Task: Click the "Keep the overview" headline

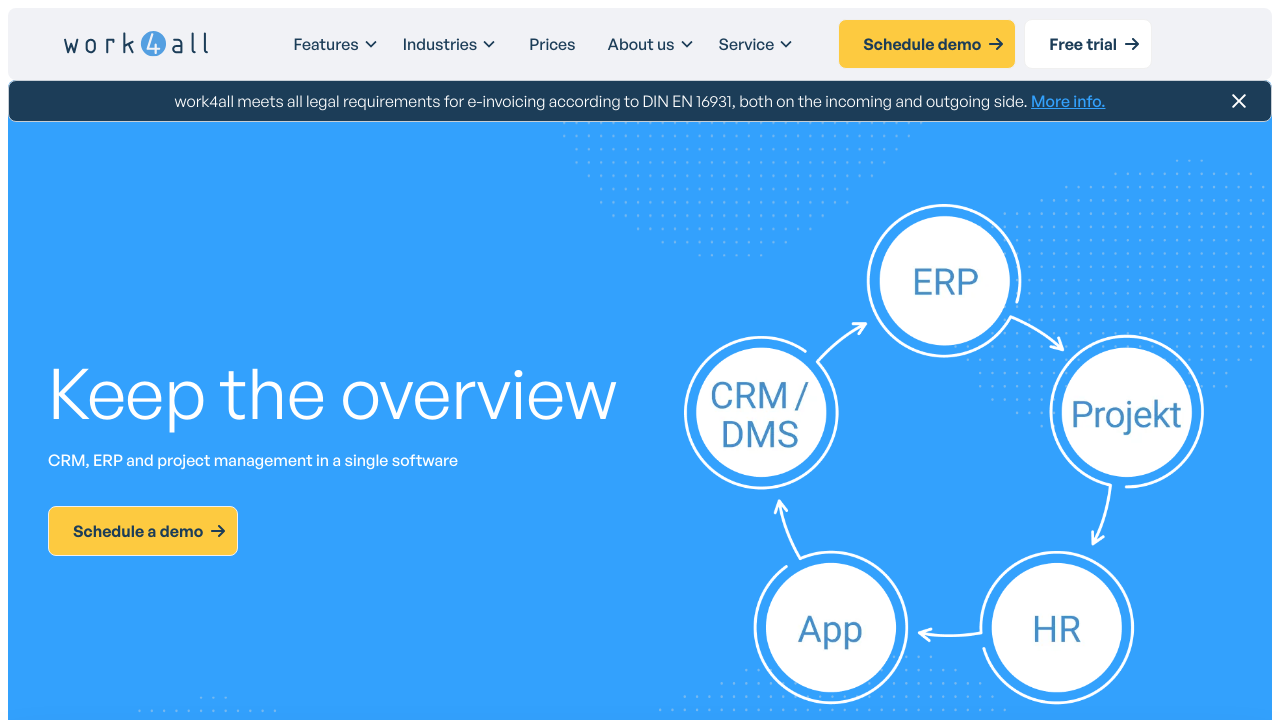Action: coord(332,395)
